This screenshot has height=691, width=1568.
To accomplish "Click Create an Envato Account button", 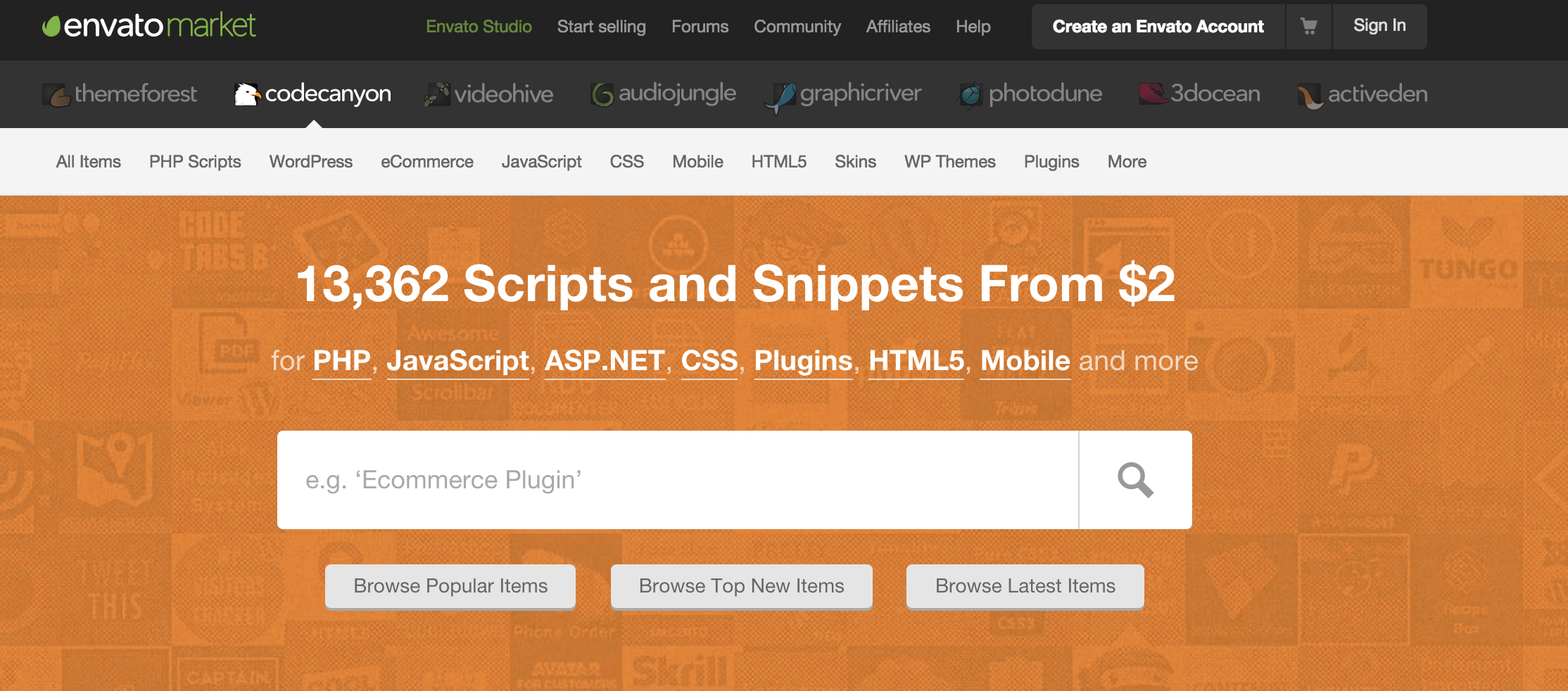I will [x=1158, y=27].
